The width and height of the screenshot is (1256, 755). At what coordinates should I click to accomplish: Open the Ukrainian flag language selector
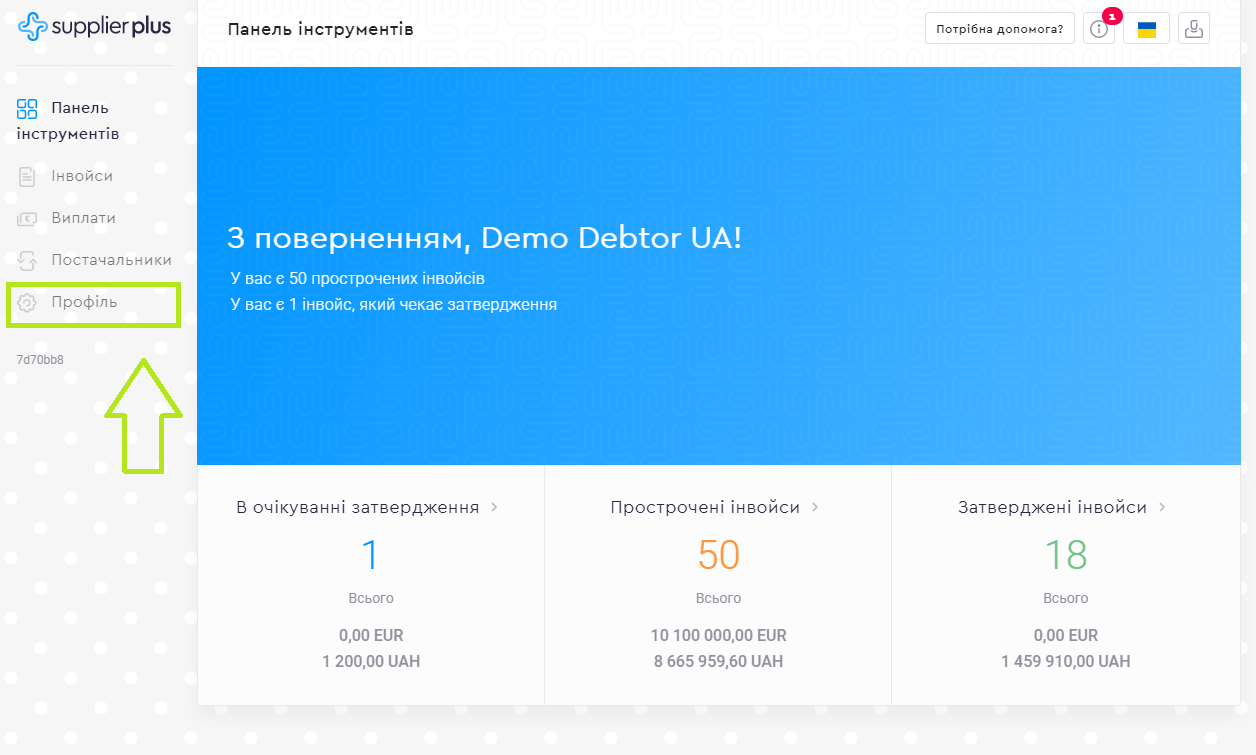[x=1146, y=29]
